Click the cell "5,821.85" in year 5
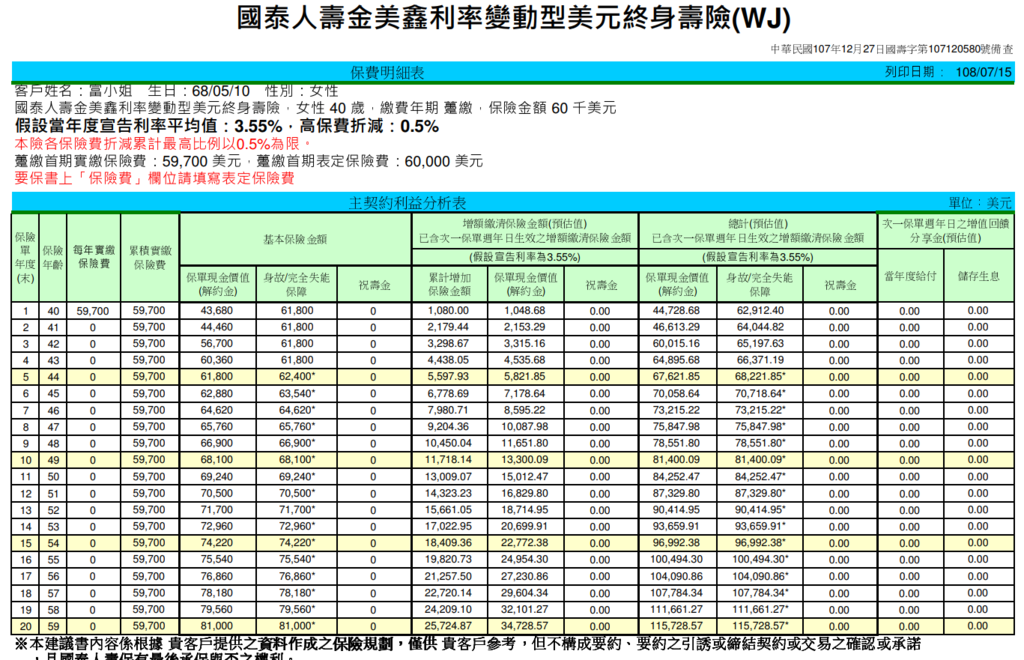 (x=525, y=377)
